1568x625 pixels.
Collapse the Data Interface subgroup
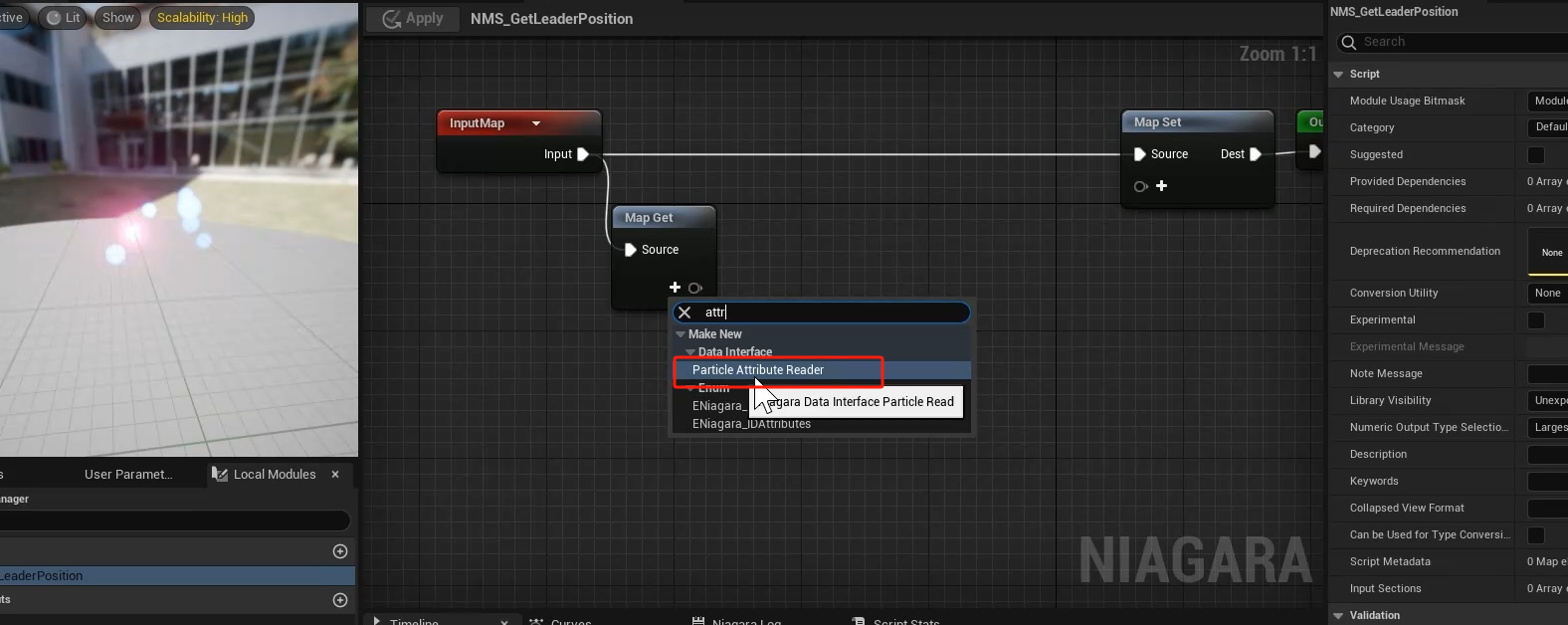(x=690, y=352)
